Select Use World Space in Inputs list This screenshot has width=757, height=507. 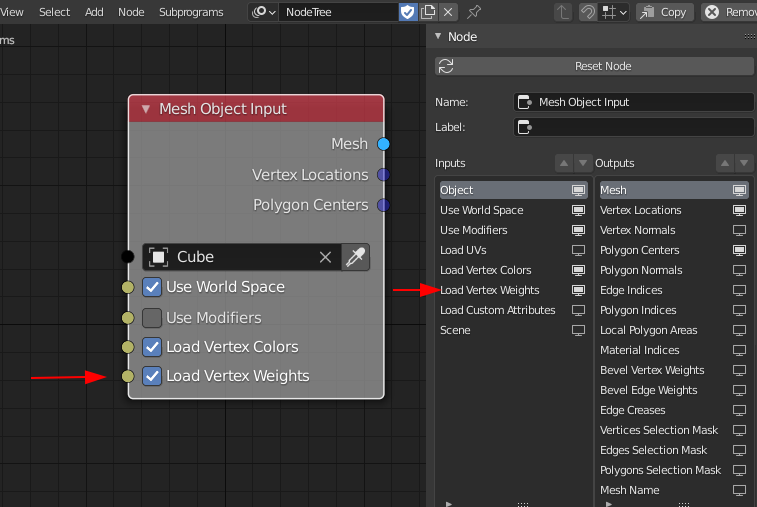click(x=513, y=210)
